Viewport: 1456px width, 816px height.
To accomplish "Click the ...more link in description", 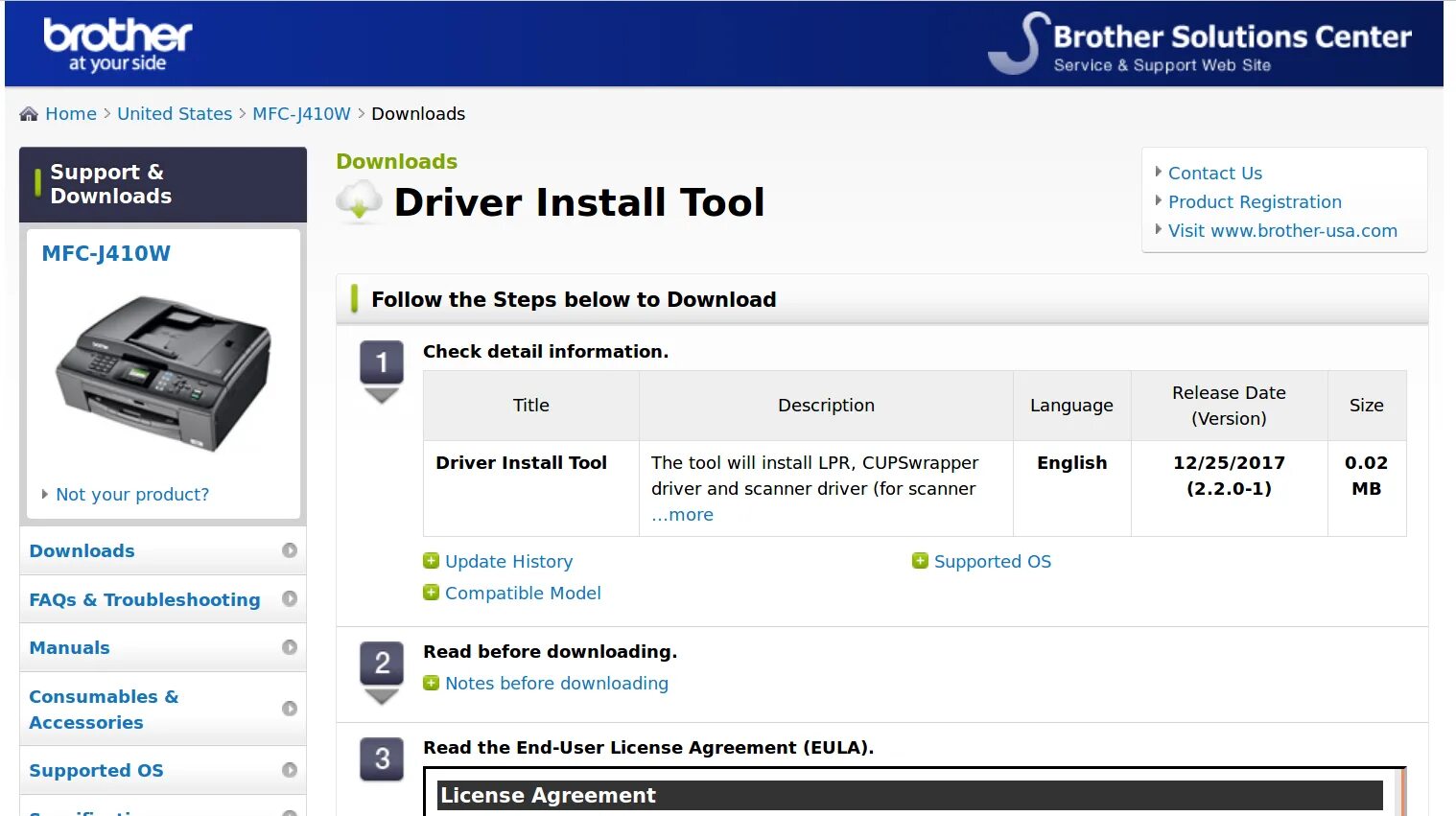I will pyautogui.click(x=682, y=515).
